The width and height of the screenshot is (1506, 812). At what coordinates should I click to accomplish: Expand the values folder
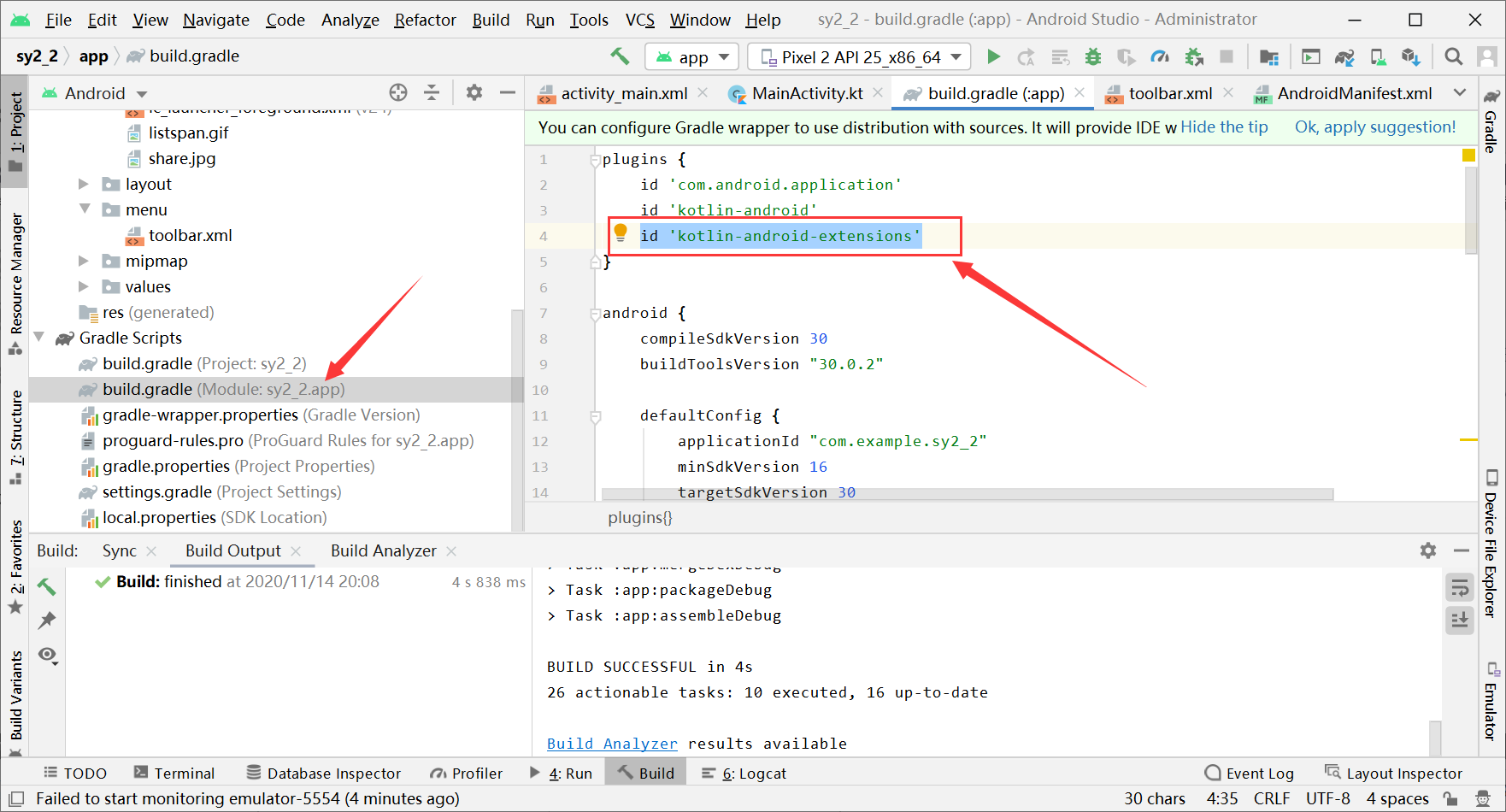84,286
